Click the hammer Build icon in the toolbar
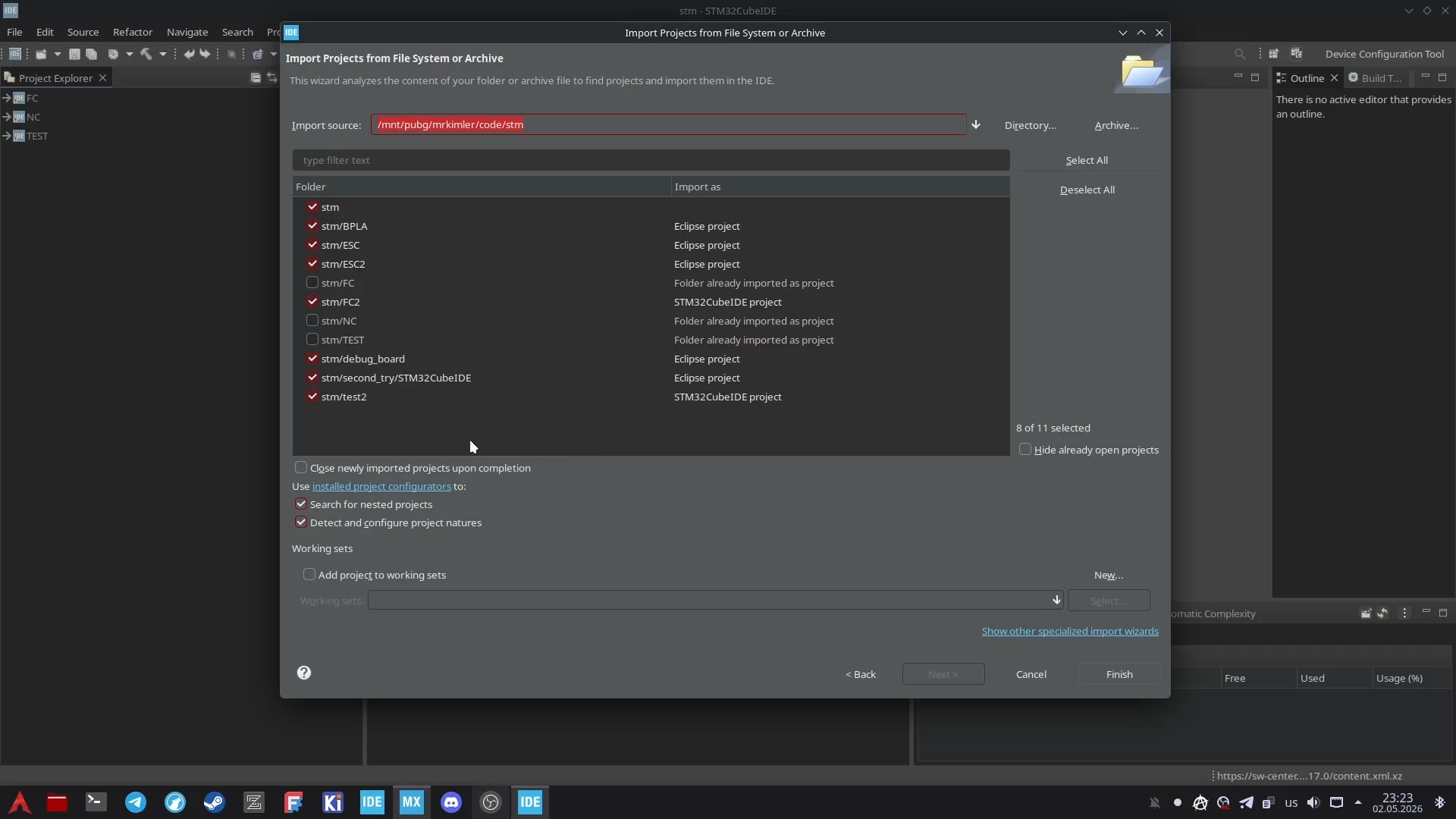This screenshot has height=819, width=1456. 146,54
